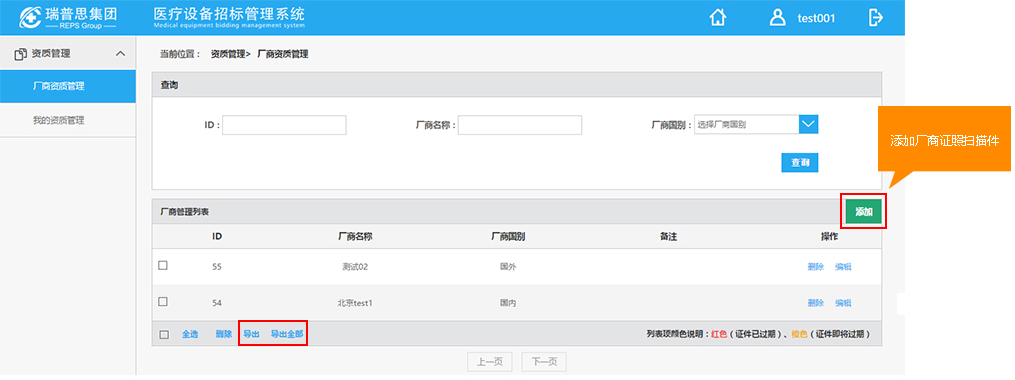Screen dimensions: 1015x380
Task: Click the 厂商名称 search input field
Action: [x=520, y=125]
